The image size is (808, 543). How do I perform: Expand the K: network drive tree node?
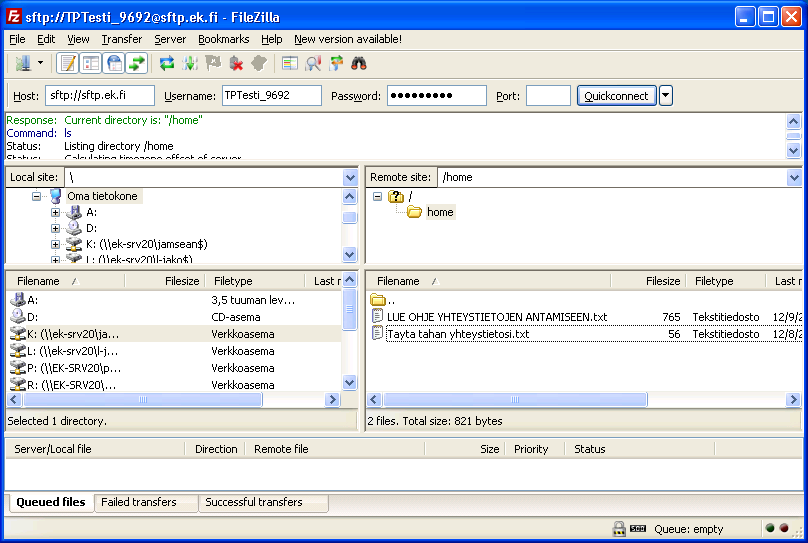click(55, 244)
